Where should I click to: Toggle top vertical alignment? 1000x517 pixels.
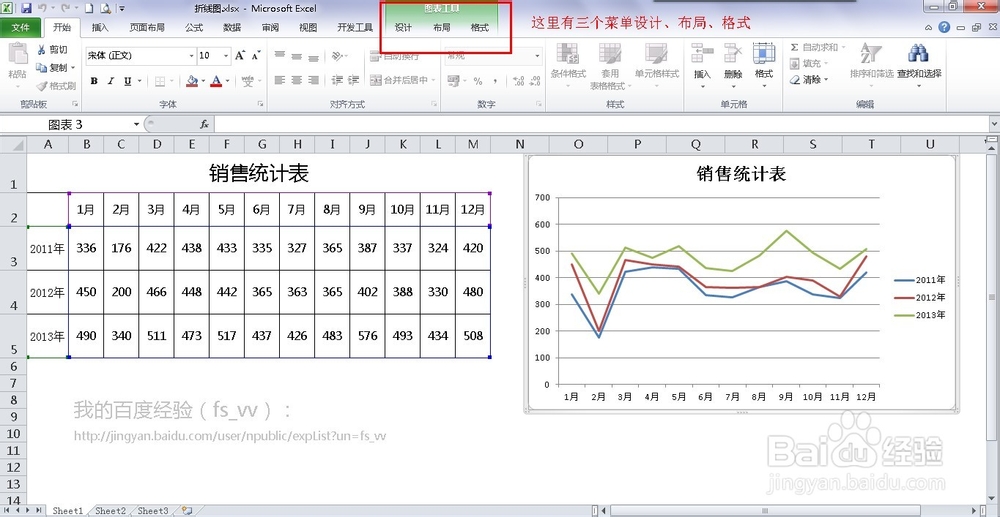(x=279, y=56)
